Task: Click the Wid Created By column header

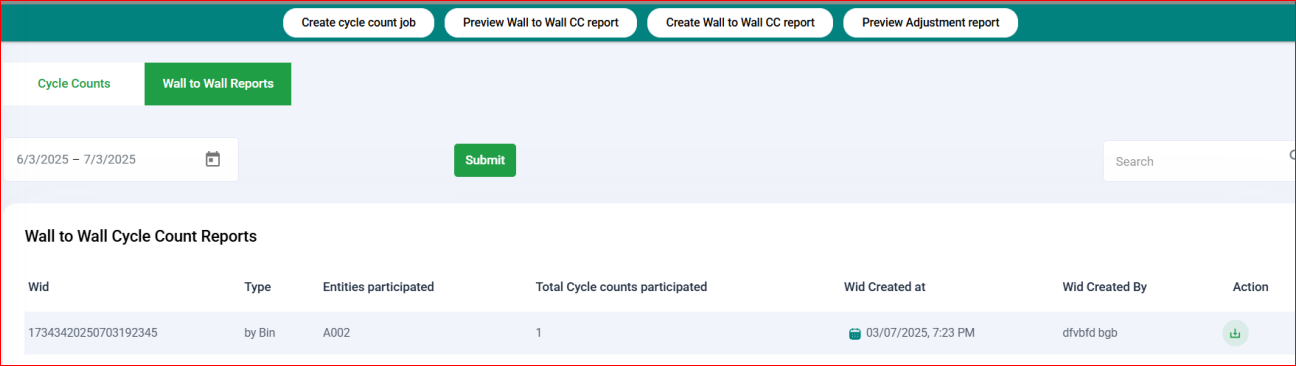Action: 1104,287
